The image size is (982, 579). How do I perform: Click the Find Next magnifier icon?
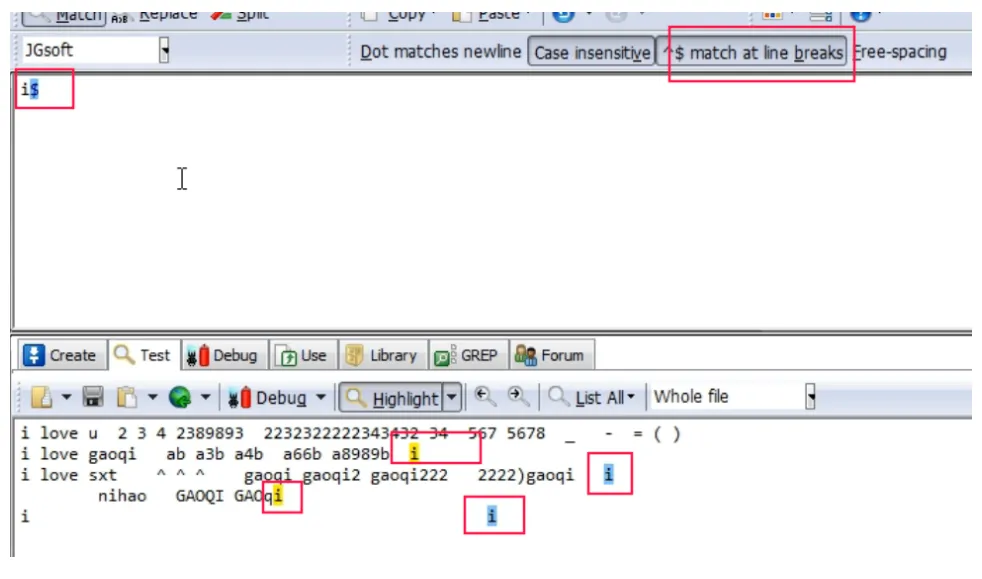click(518, 396)
